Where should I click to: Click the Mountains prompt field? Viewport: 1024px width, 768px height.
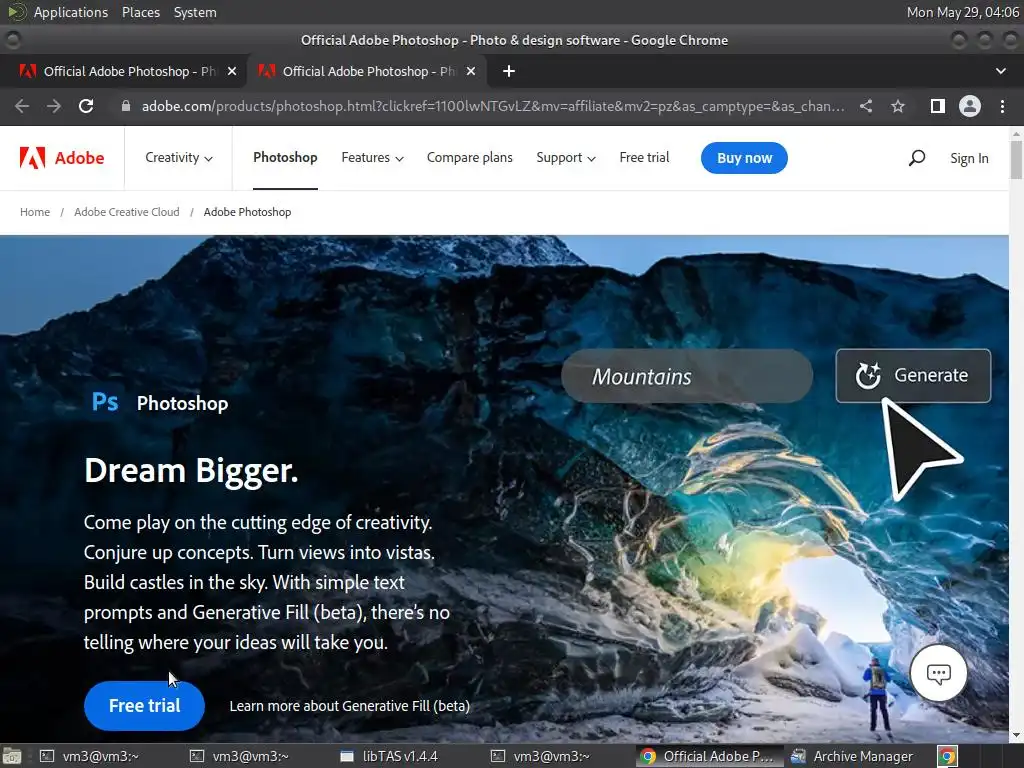coord(687,376)
